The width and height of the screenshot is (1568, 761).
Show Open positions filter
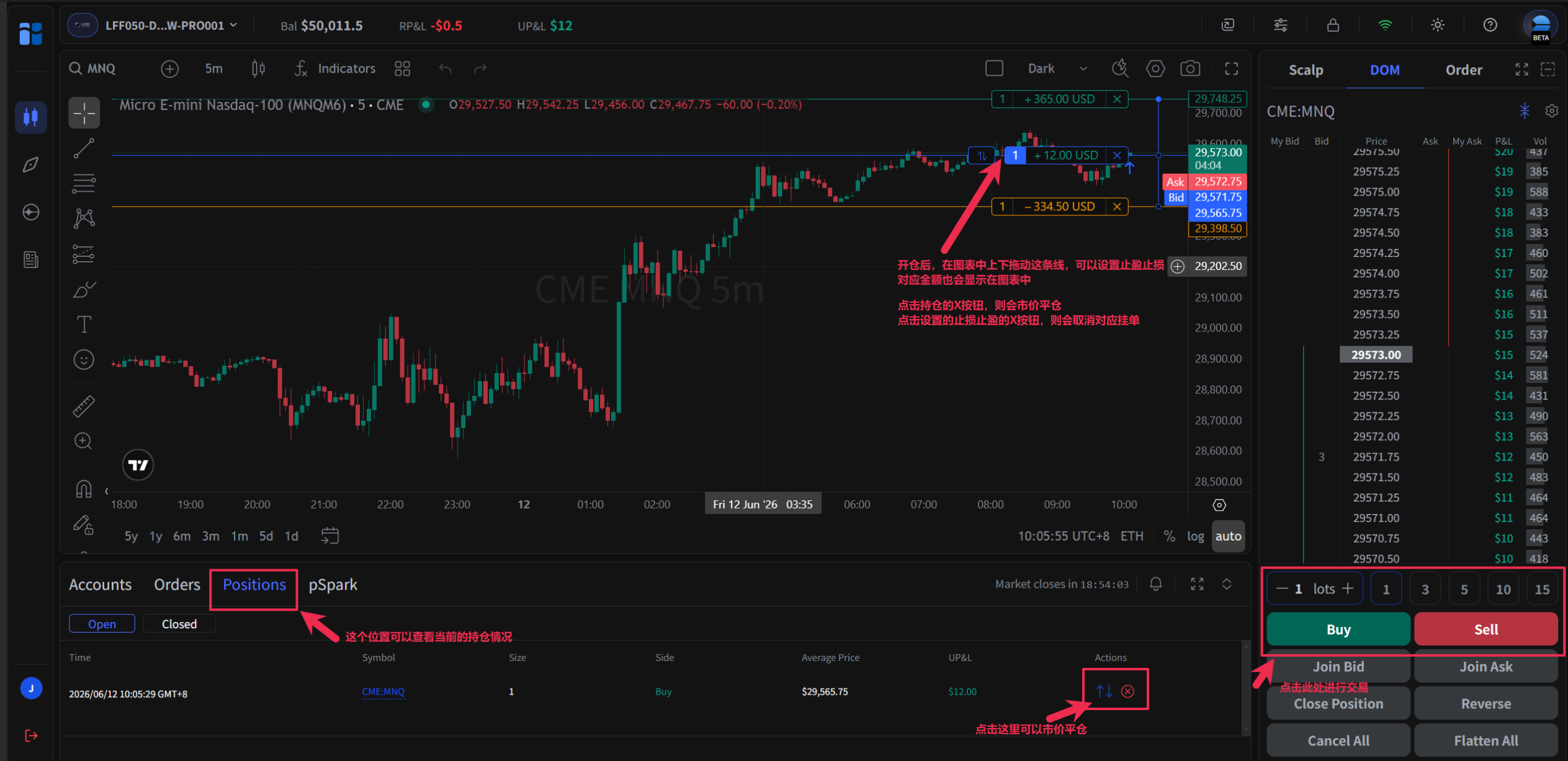point(102,624)
